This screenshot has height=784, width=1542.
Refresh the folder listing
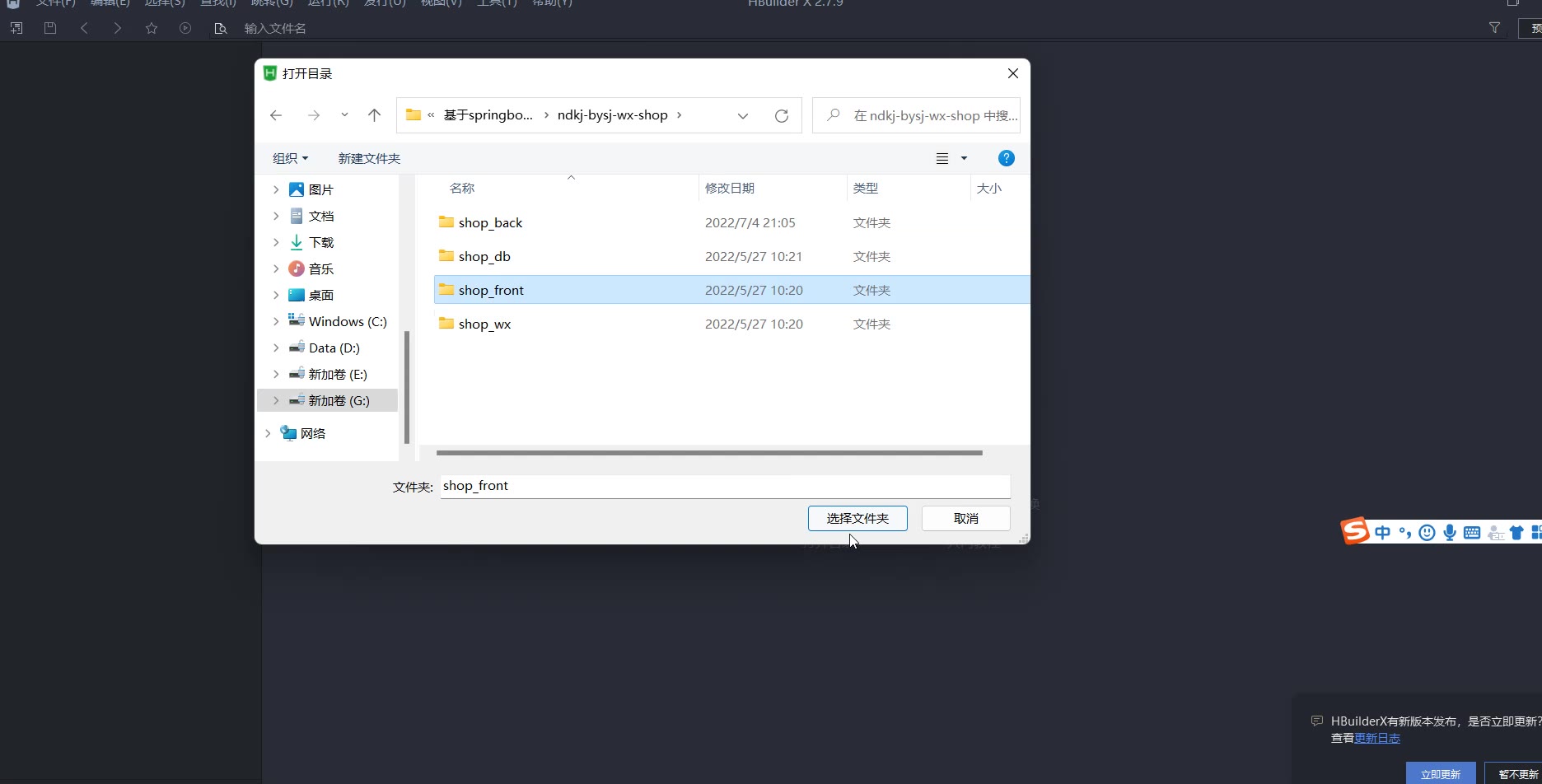pyautogui.click(x=782, y=116)
